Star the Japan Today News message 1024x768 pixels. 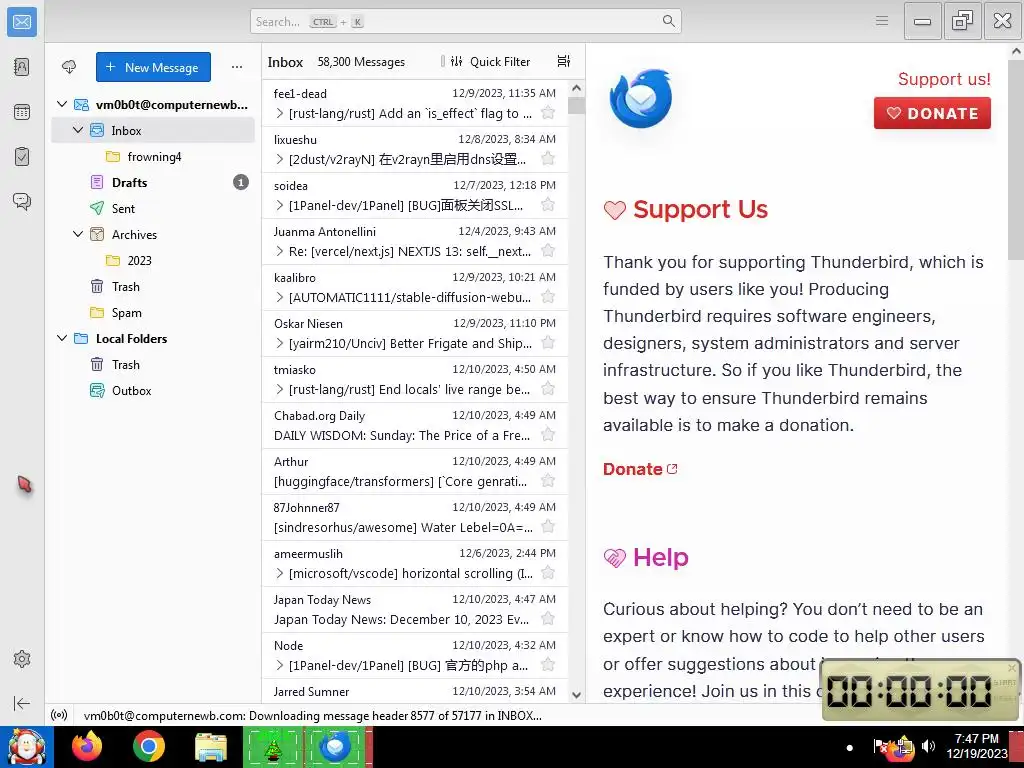click(548, 619)
